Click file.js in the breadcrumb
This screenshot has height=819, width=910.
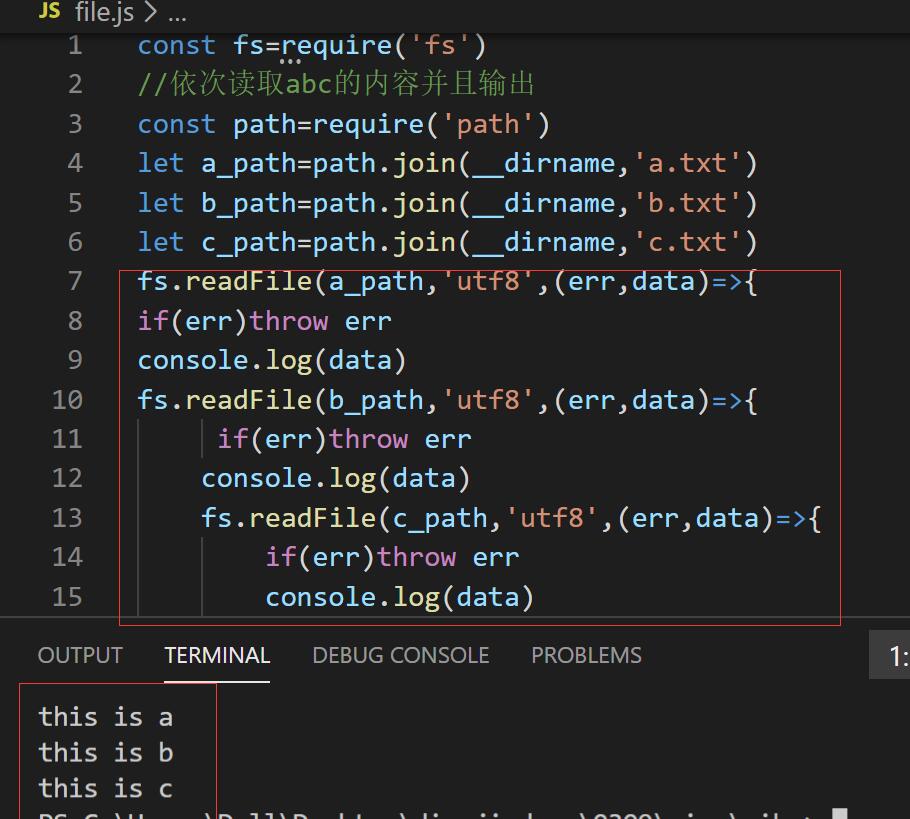tap(104, 12)
